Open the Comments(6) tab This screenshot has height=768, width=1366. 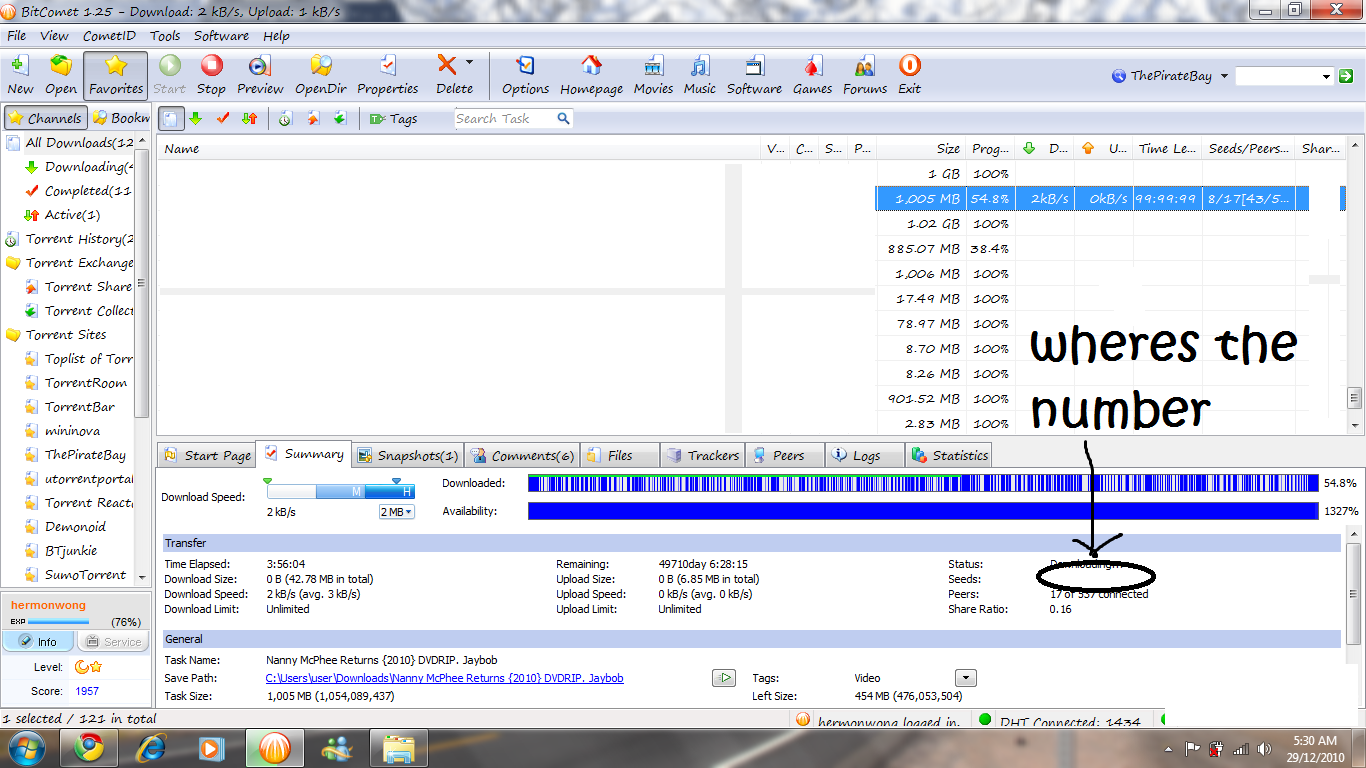point(522,455)
